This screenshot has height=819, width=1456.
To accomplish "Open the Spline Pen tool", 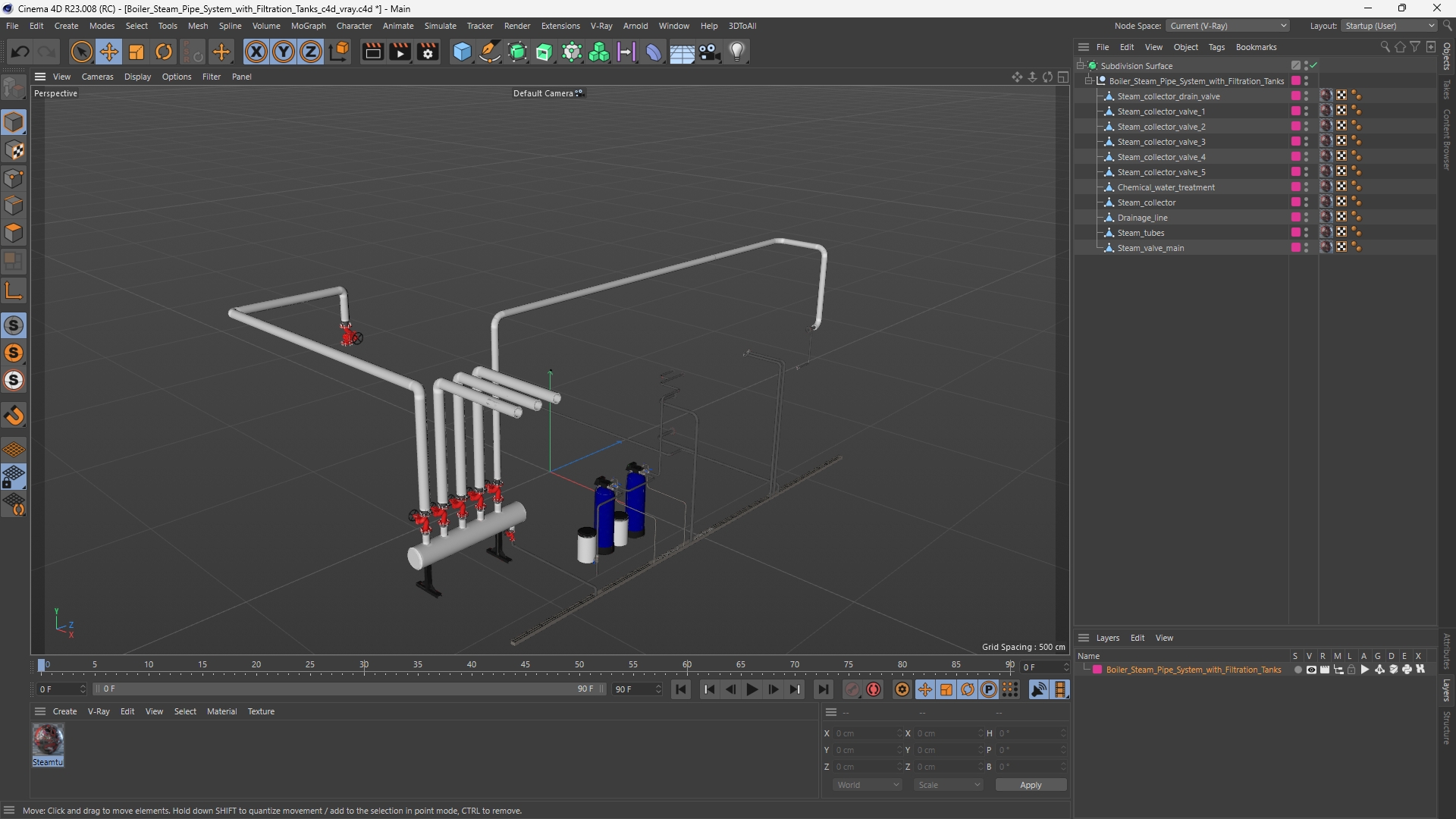I will click(490, 52).
